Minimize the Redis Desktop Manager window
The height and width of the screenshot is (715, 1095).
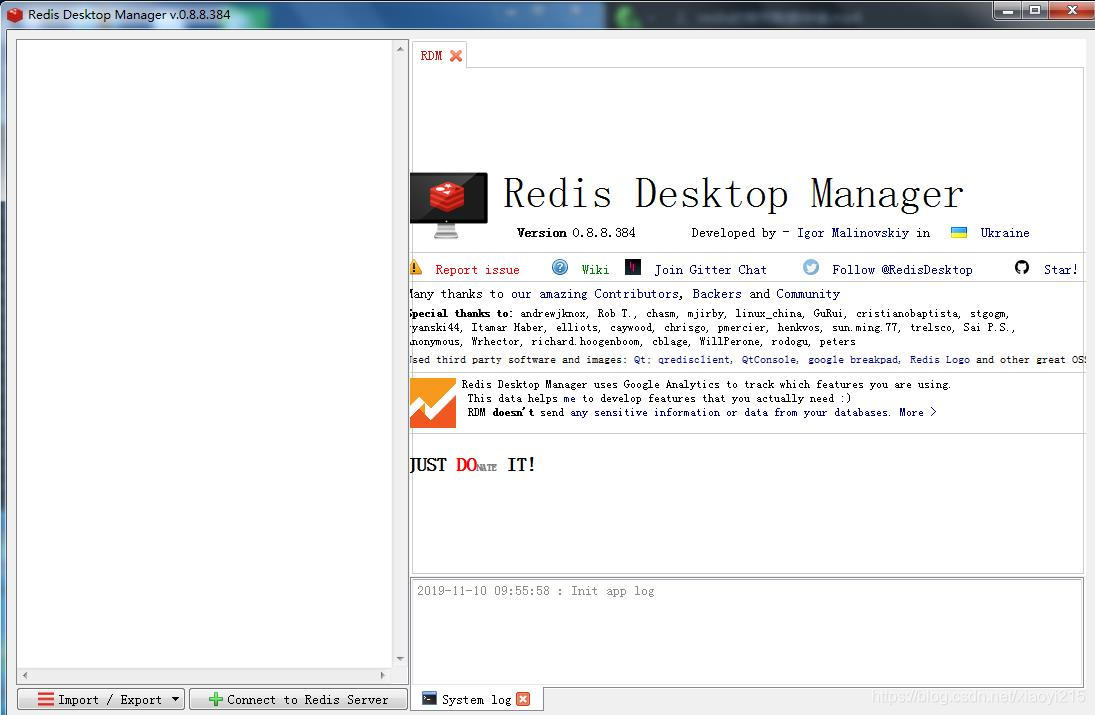point(1008,10)
